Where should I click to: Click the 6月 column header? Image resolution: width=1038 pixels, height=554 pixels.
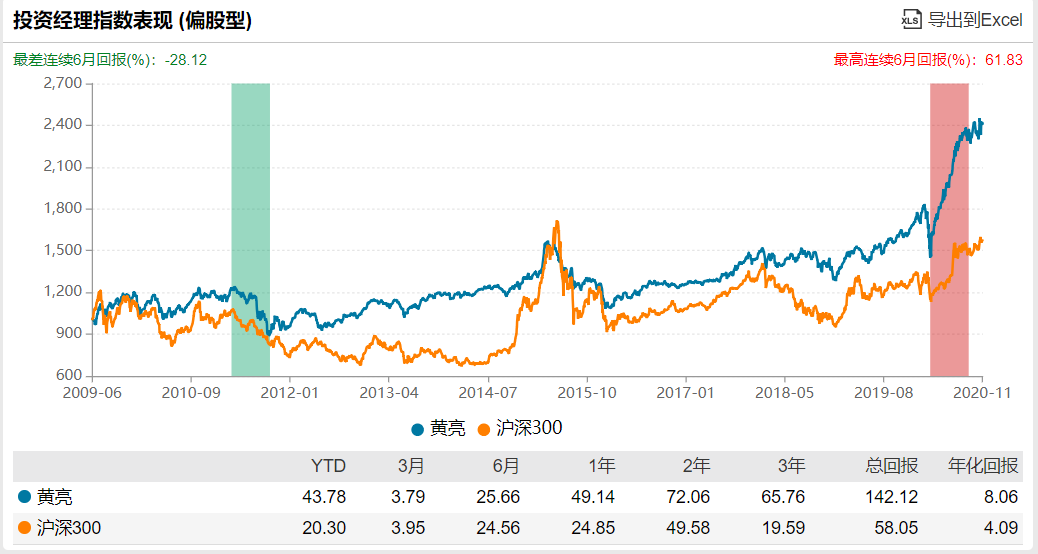(506, 466)
